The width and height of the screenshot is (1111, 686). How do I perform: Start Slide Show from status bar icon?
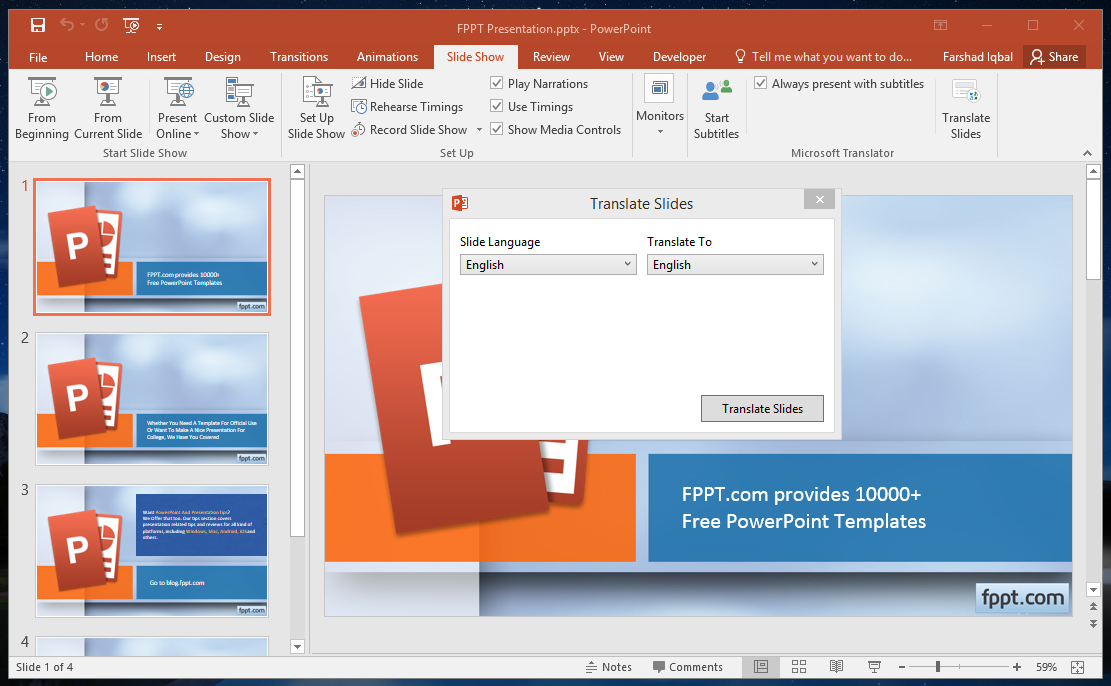coord(874,667)
